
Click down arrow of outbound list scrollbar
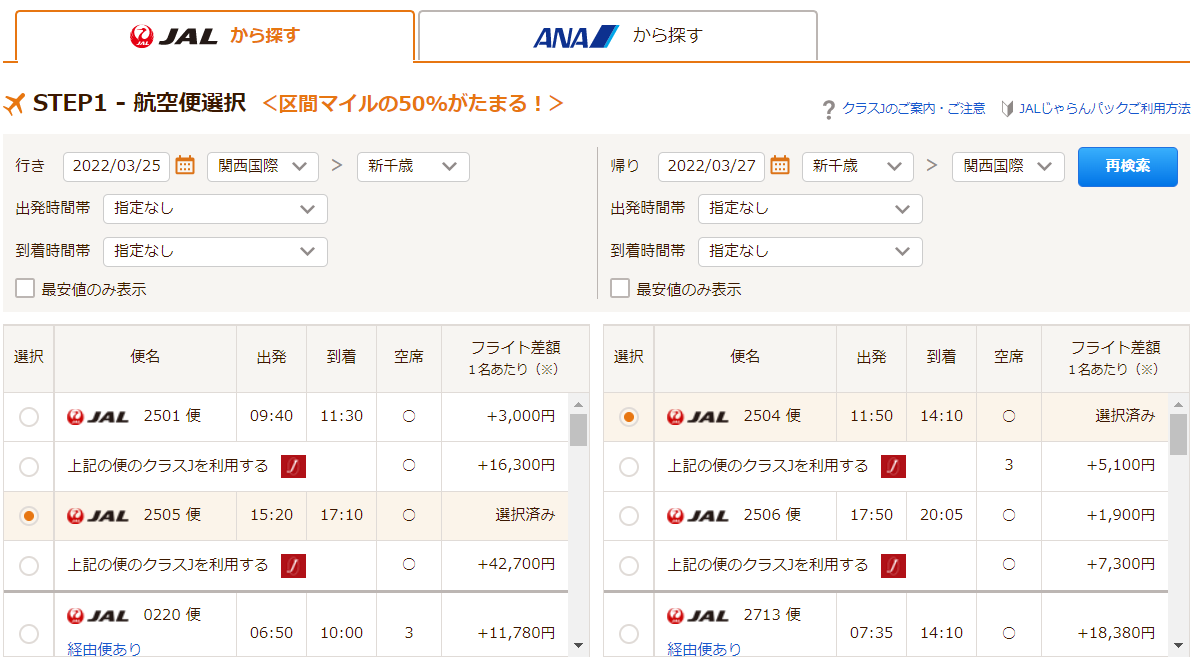pyautogui.click(x=579, y=646)
